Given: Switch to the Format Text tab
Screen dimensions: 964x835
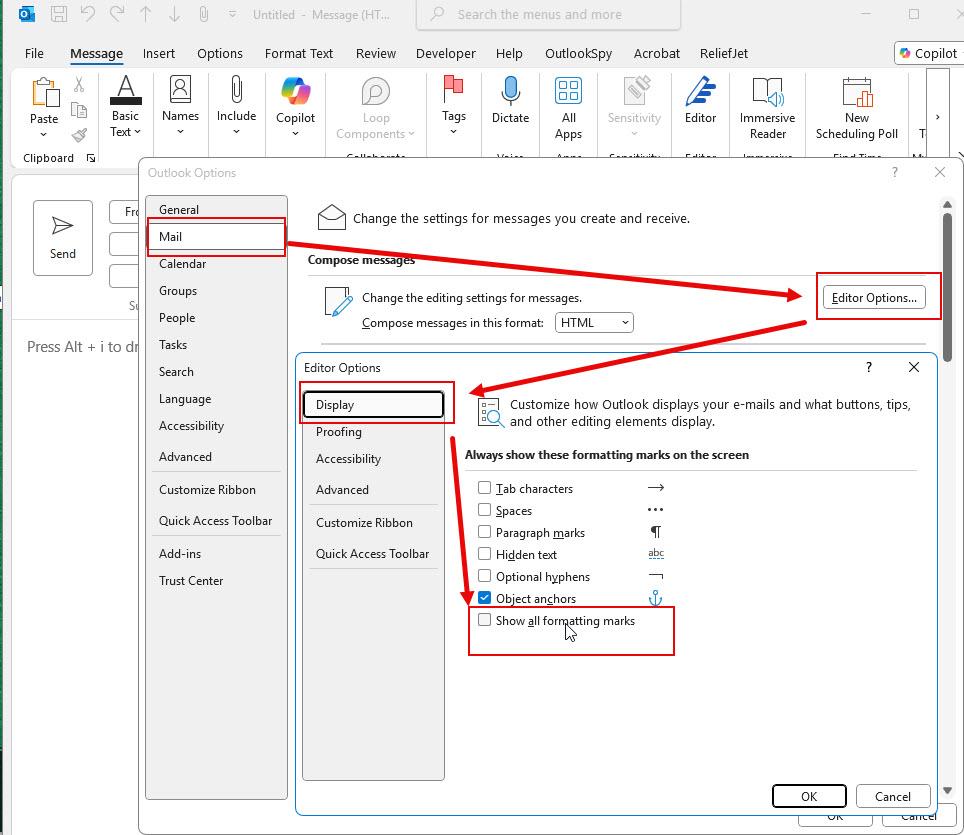Looking at the screenshot, I should (299, 53).
